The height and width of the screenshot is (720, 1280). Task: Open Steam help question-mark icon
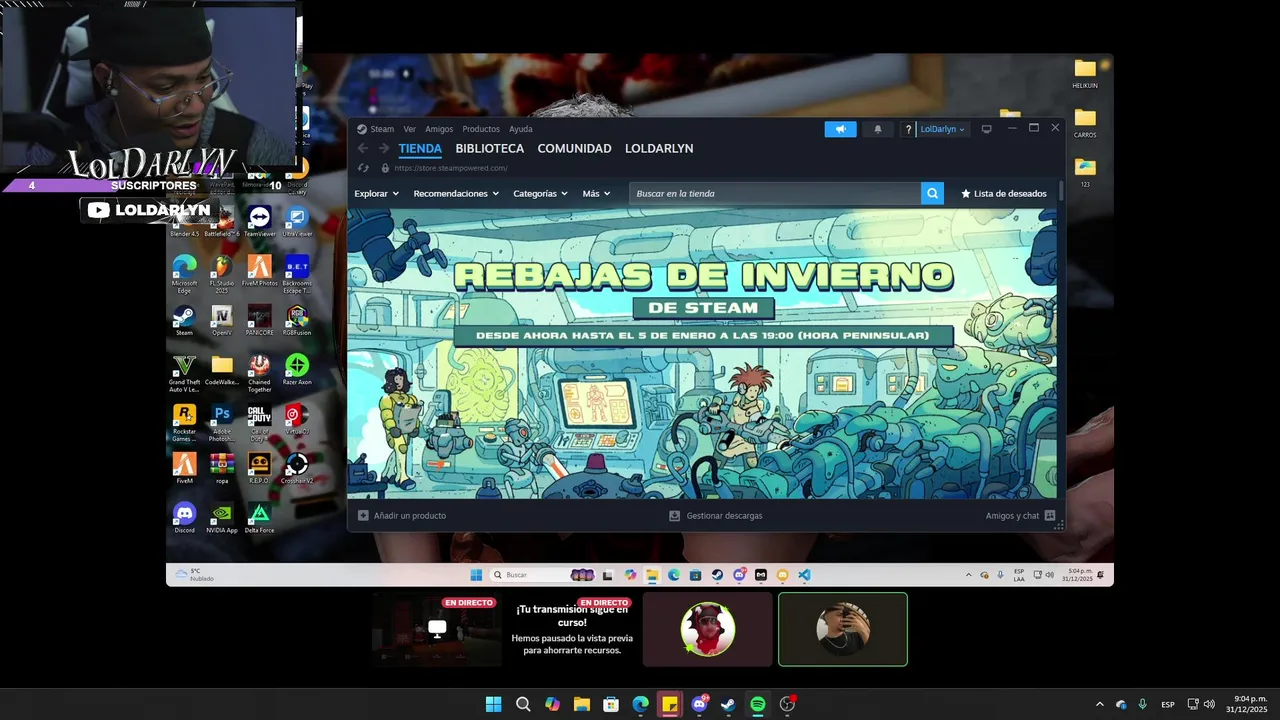(908, 129)
